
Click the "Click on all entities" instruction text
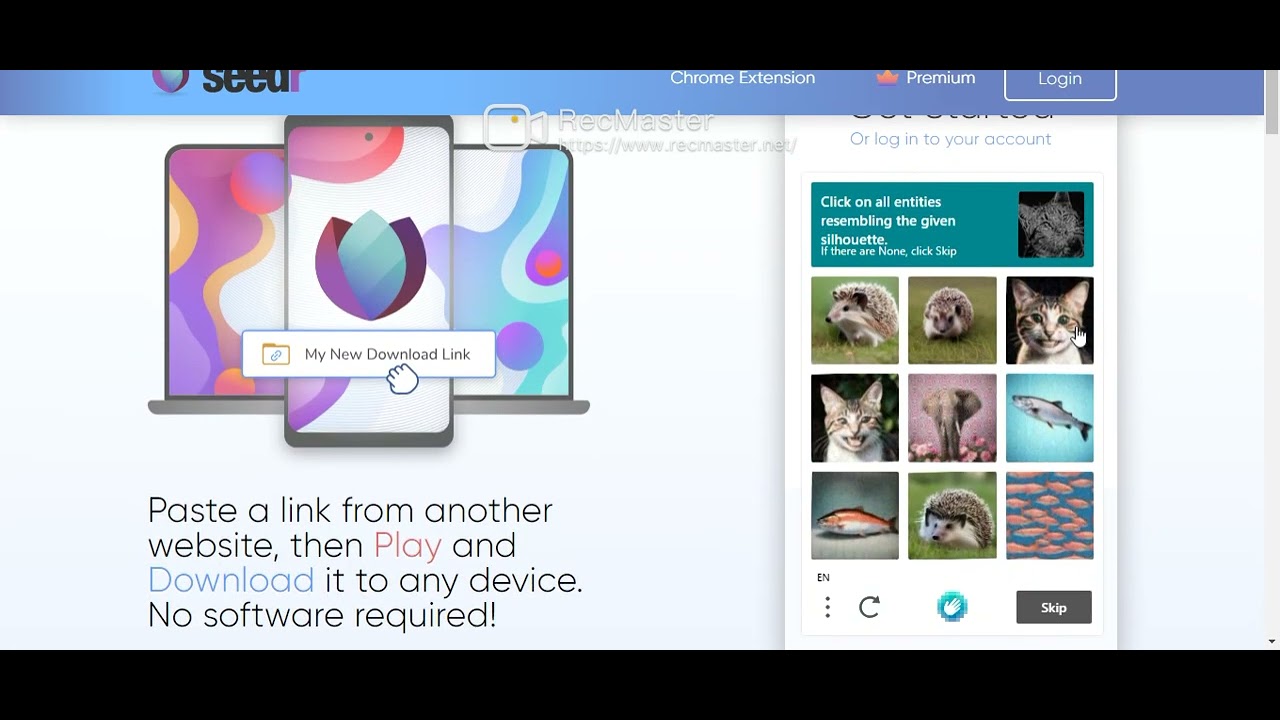888,220
